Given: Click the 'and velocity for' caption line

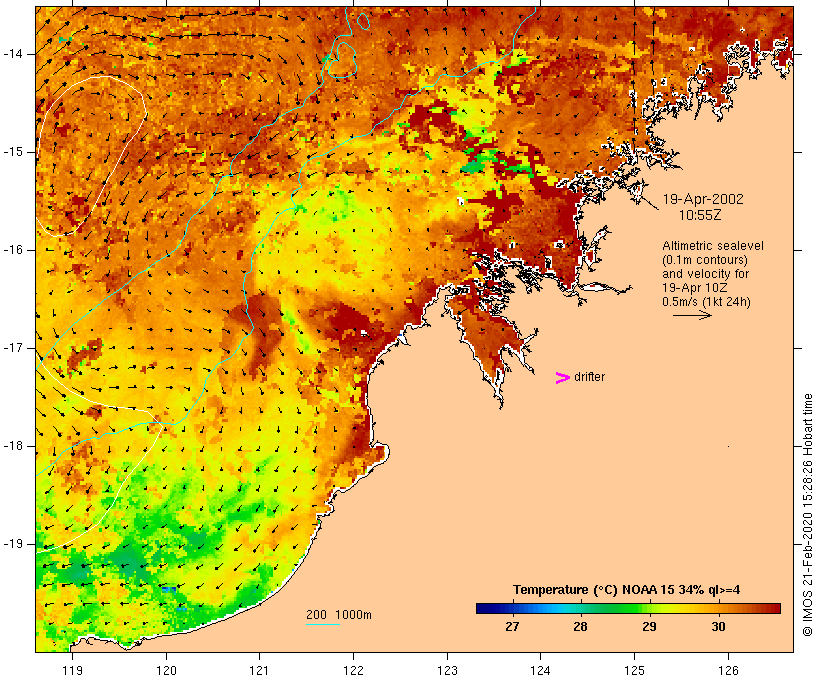Looking at the screenshot, I should point(705,274).
